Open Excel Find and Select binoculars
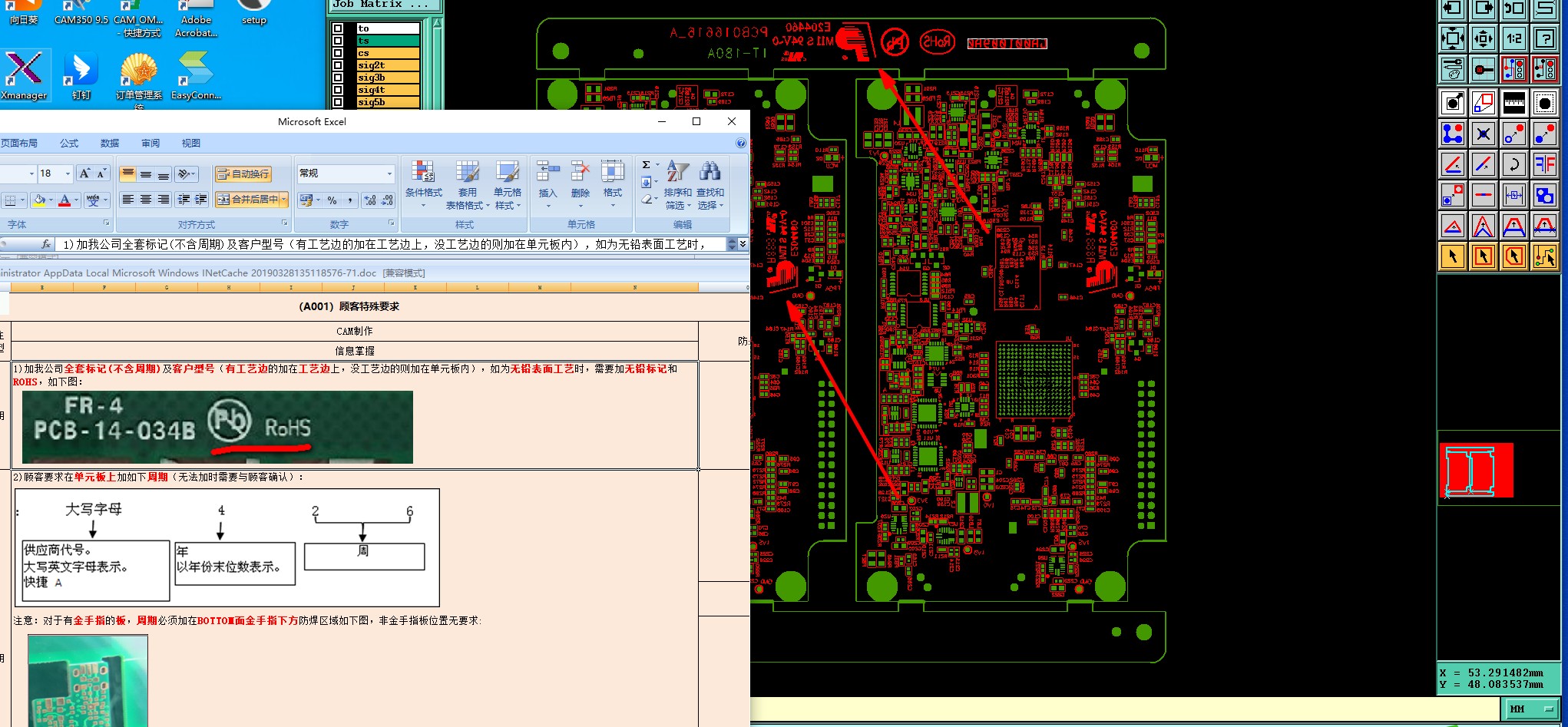 pos(710,185)
